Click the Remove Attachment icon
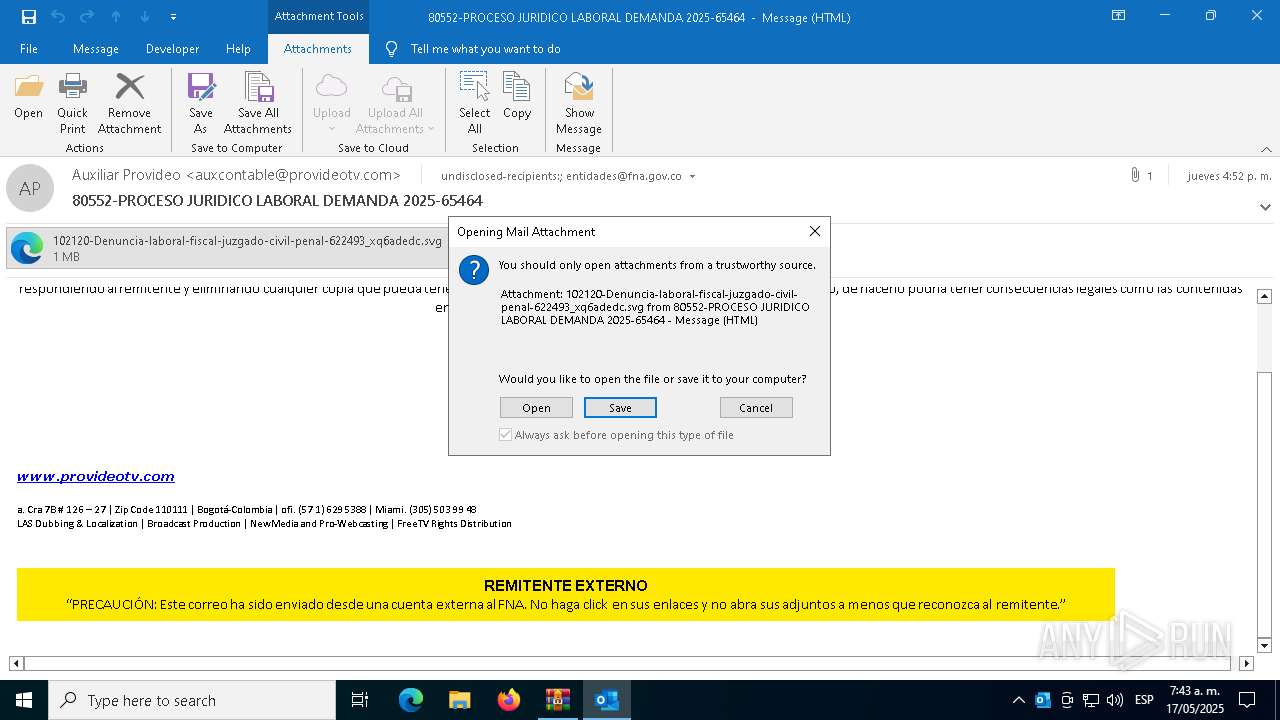This screenshot has width=1280, height=720. (x=129, y=103)
